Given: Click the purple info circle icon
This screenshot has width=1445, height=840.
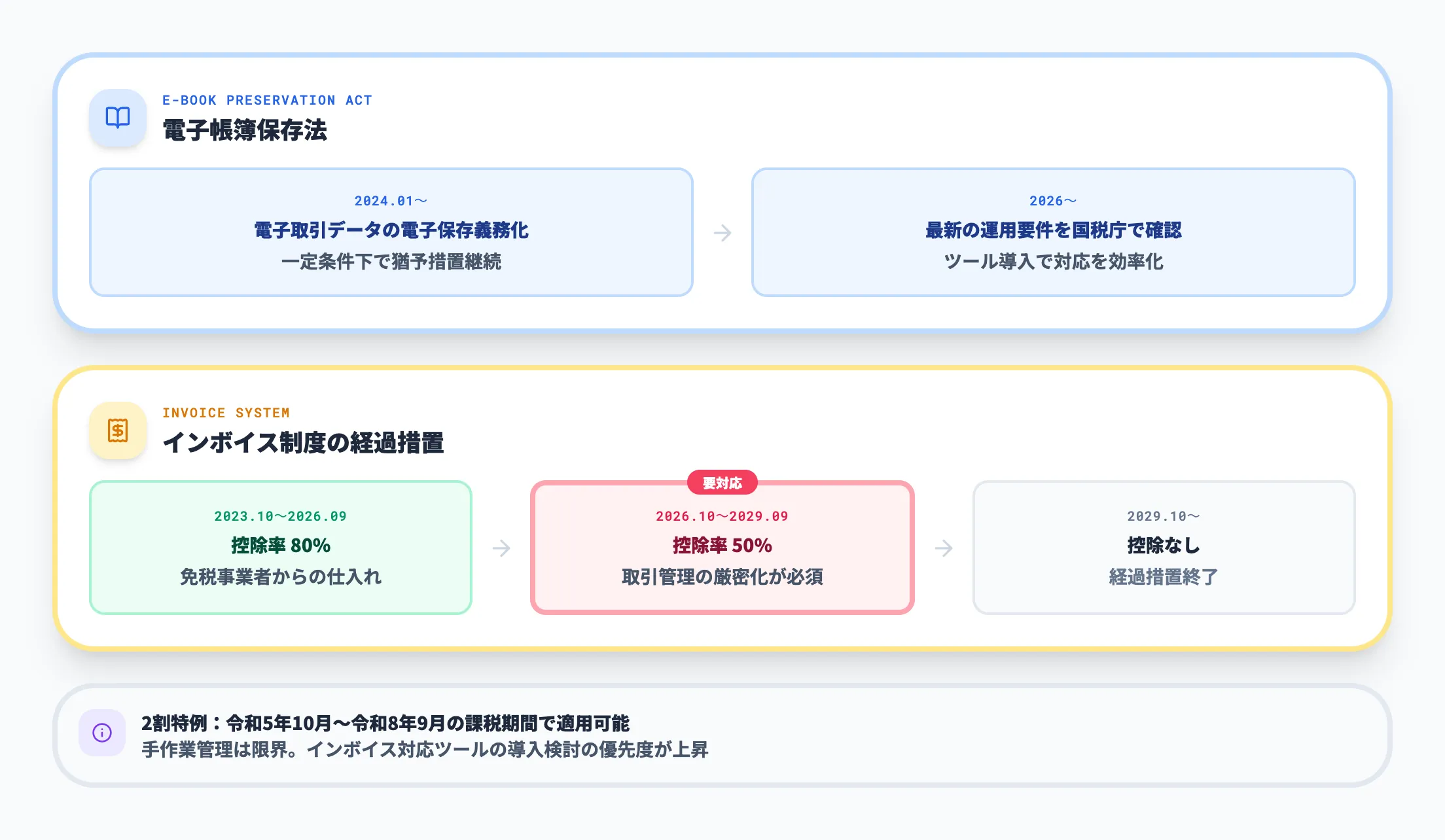Looking at the screenshot, I should 102,733.
